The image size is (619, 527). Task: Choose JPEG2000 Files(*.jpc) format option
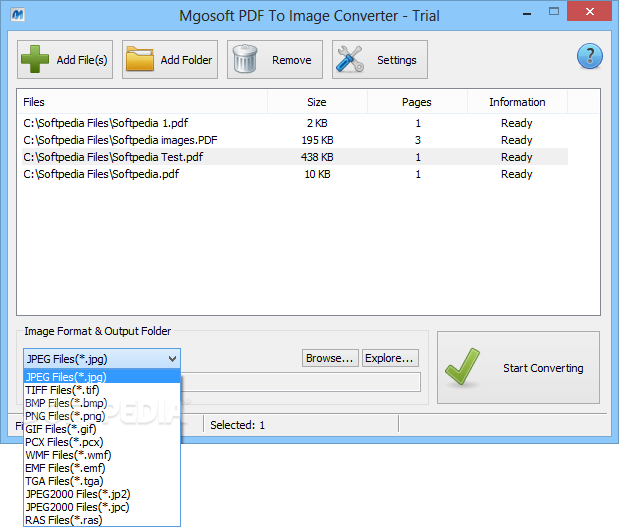click(x=102, y=507)
